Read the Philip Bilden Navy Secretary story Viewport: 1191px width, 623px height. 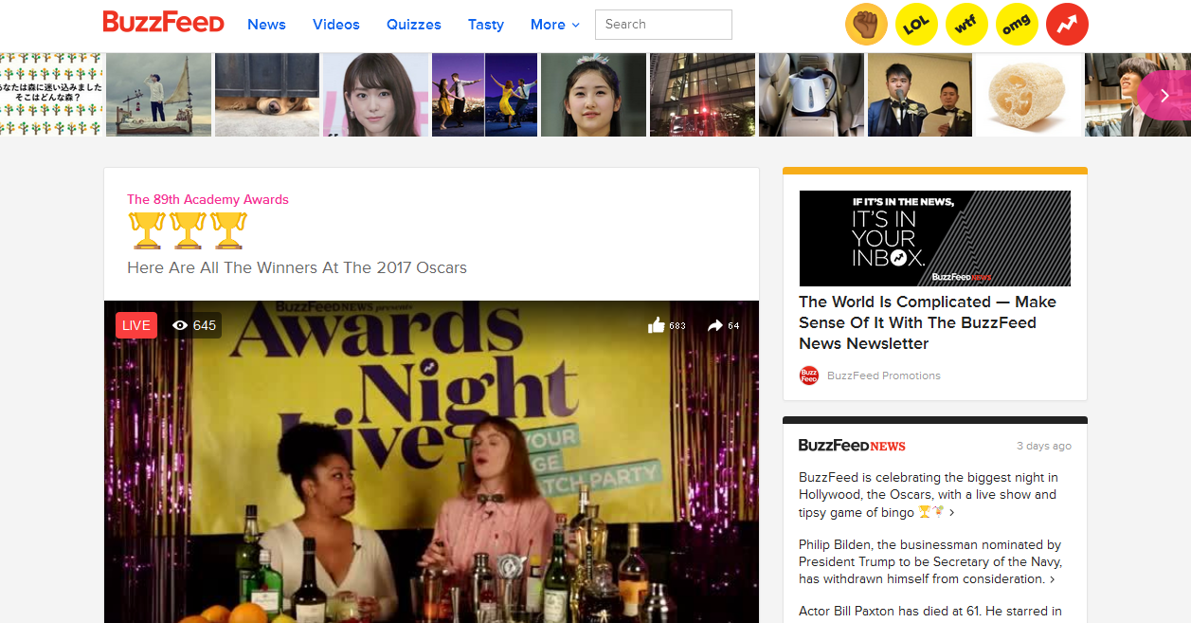pos(930,561)
